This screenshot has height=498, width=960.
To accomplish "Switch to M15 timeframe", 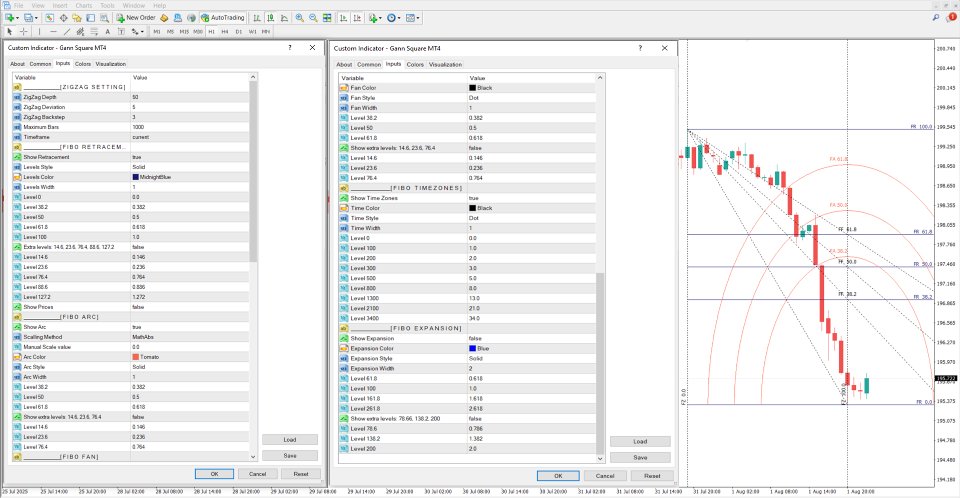I will click(x=184, y=31).
